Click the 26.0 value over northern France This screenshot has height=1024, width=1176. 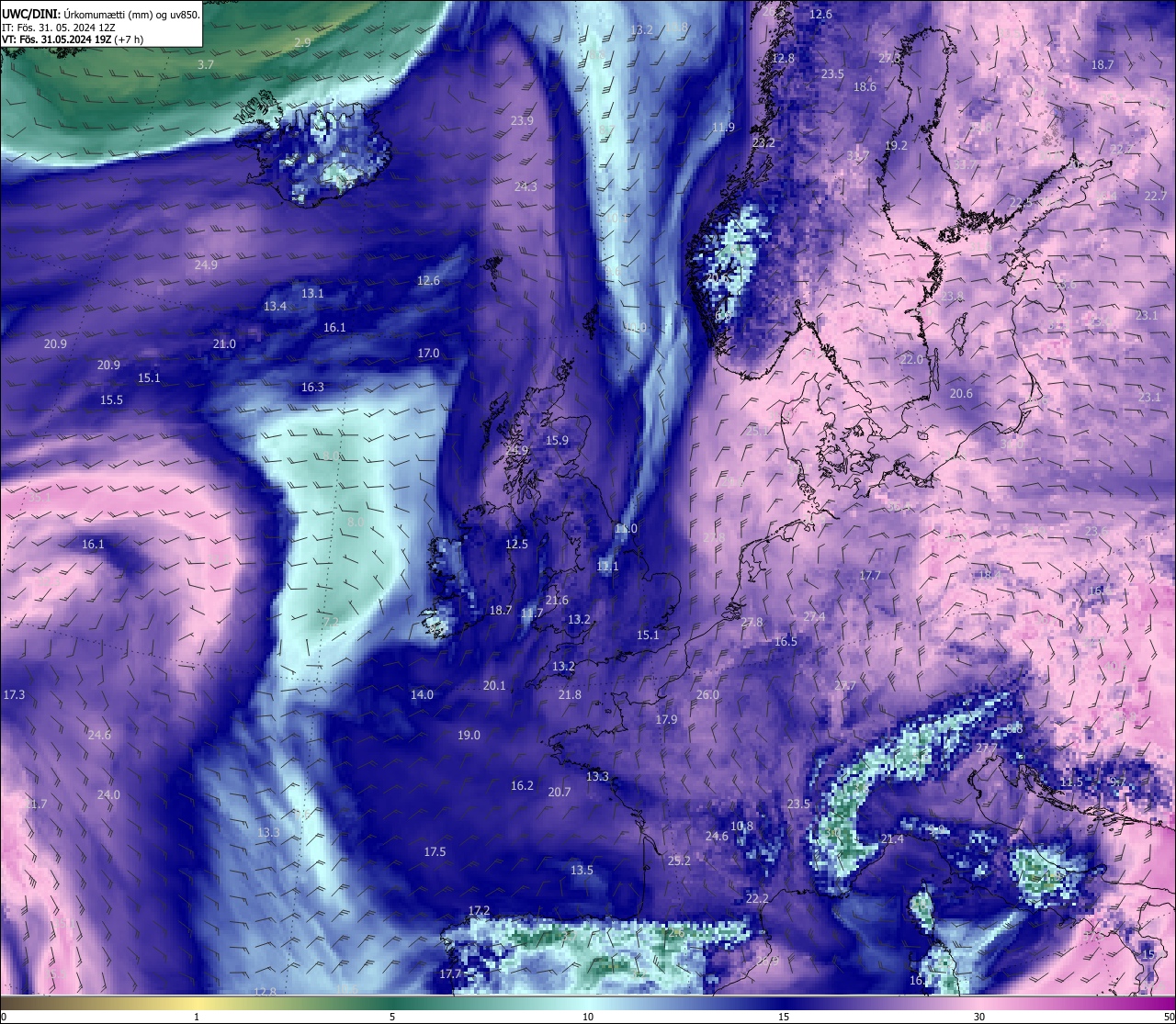(707, 694)
